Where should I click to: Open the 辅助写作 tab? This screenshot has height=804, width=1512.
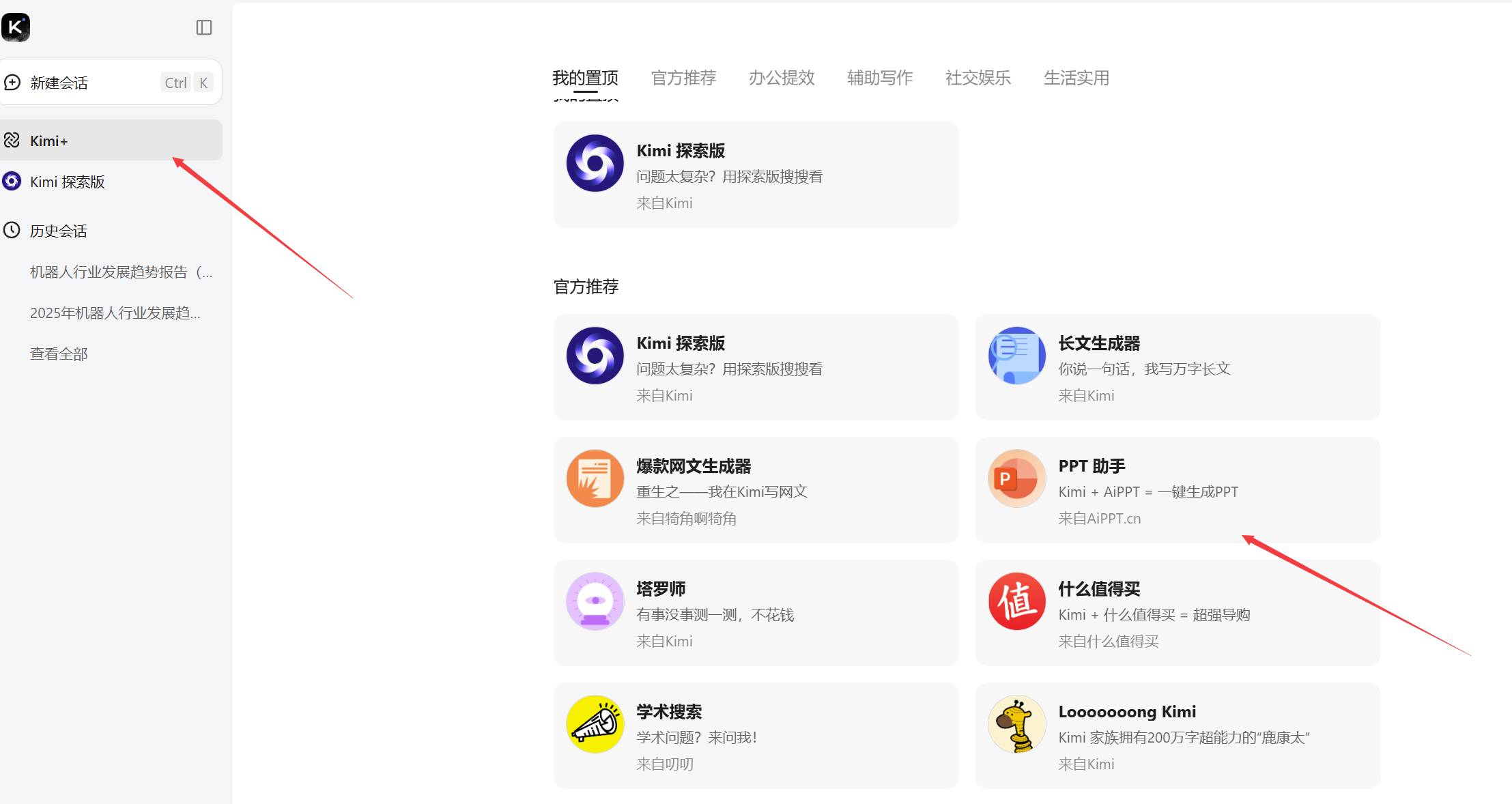[880, 78]
